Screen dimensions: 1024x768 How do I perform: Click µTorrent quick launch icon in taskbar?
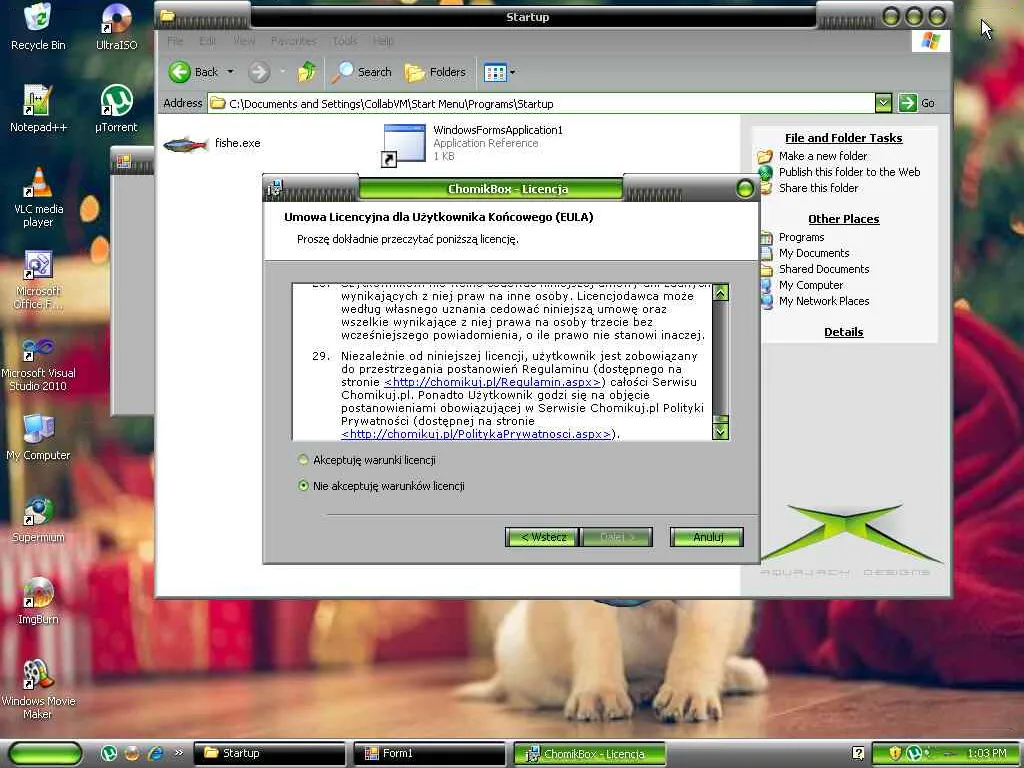tap(108, 753)
